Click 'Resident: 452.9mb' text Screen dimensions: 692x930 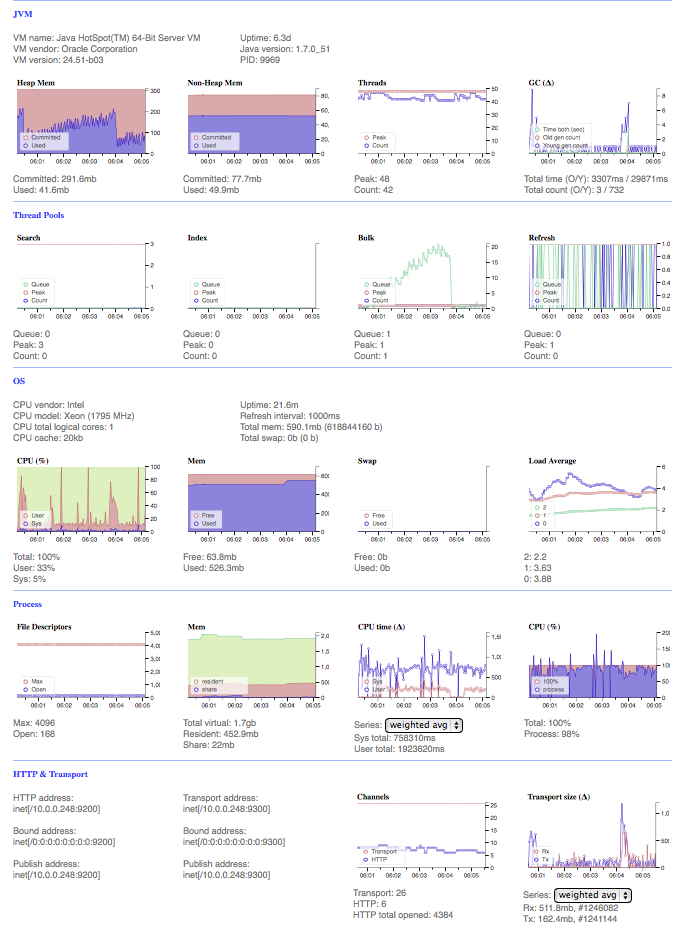[x=221, y=734]
